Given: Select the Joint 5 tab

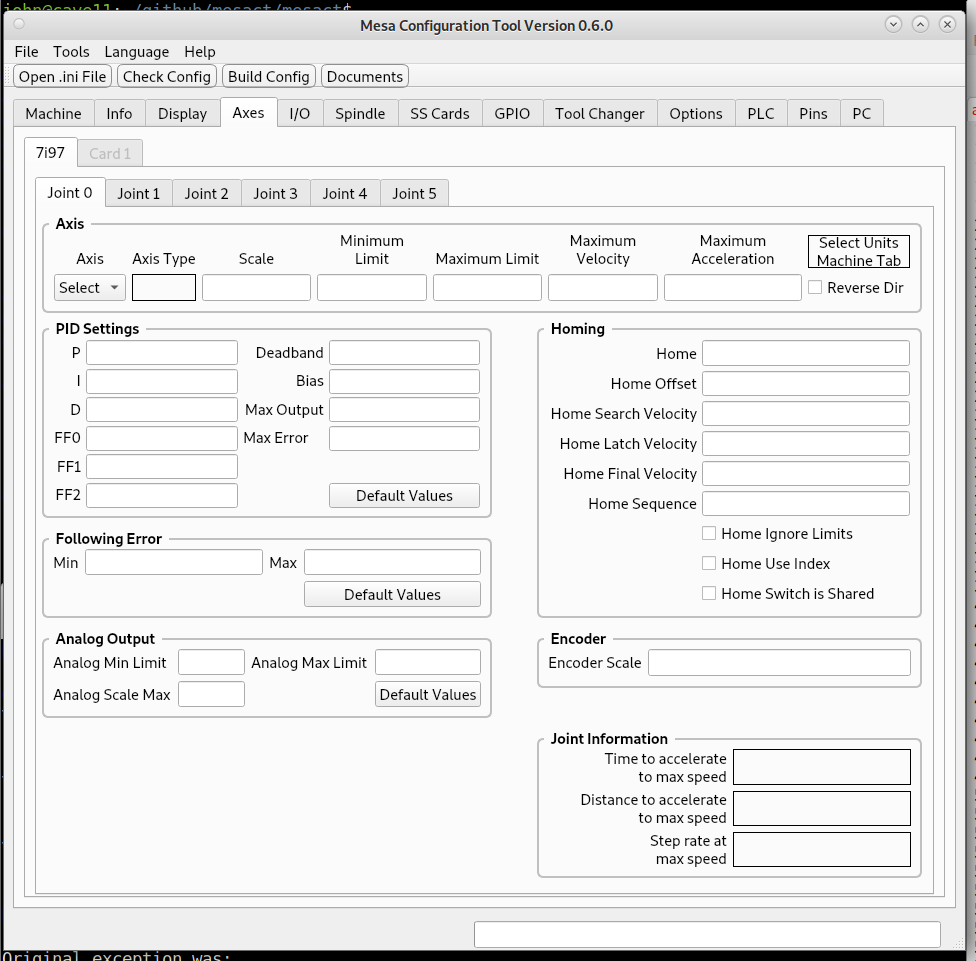Looking at the screenshot, I should 414,194.
